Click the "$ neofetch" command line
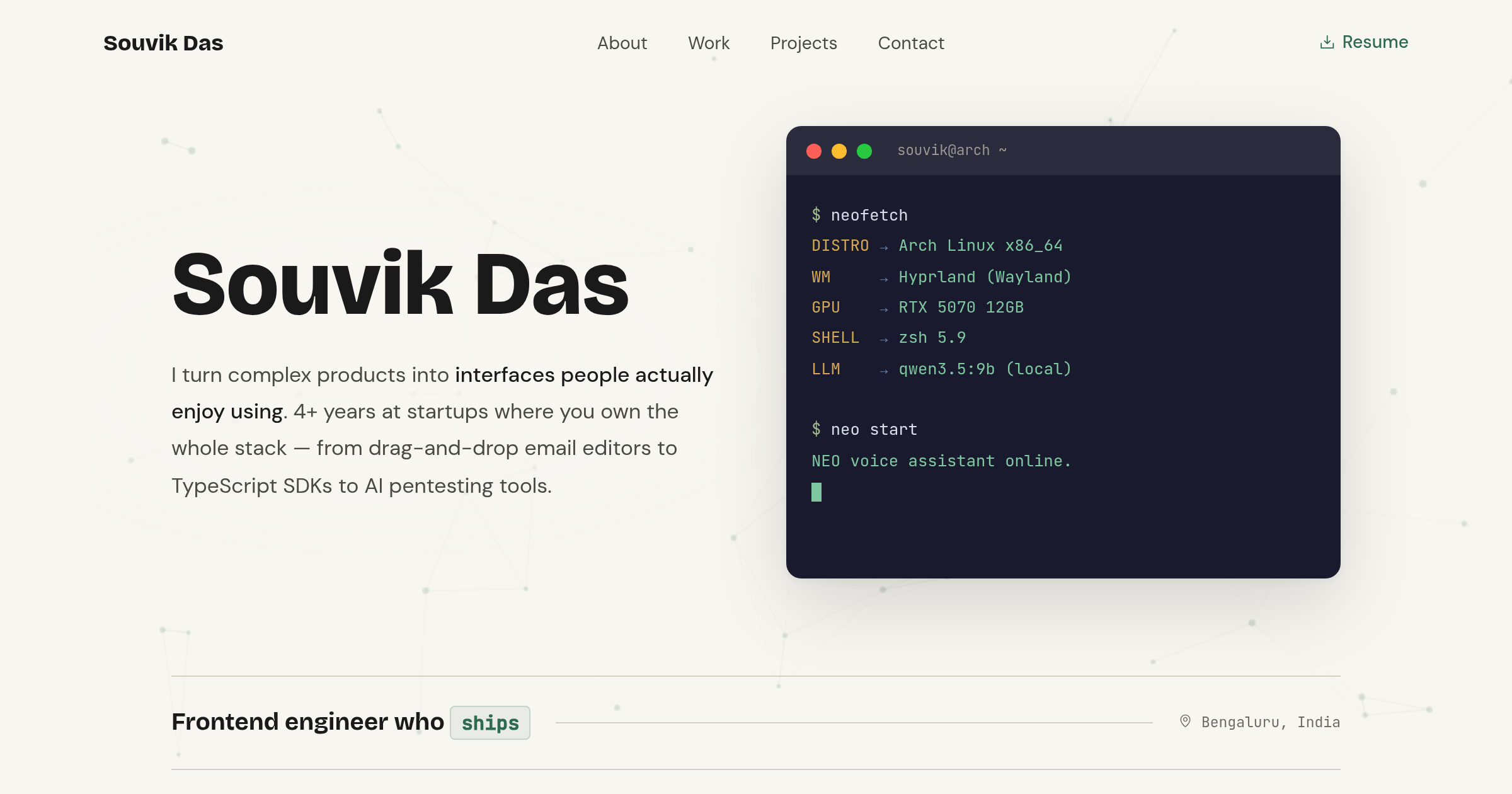 860,216
